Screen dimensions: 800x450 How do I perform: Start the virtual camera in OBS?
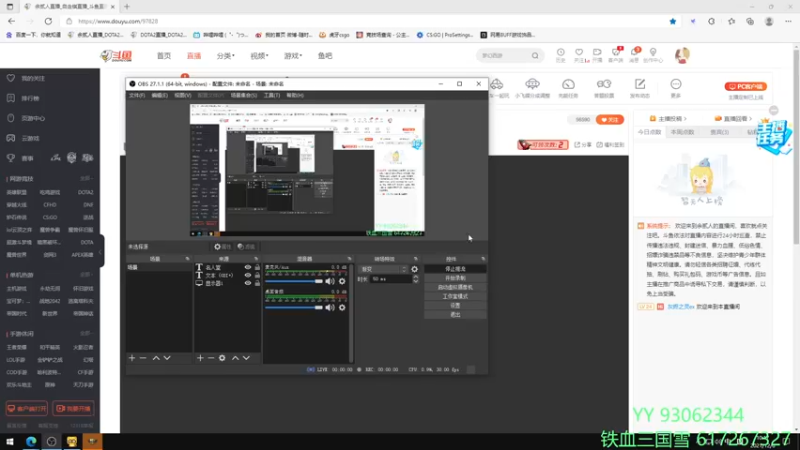[x=455, y=287]
